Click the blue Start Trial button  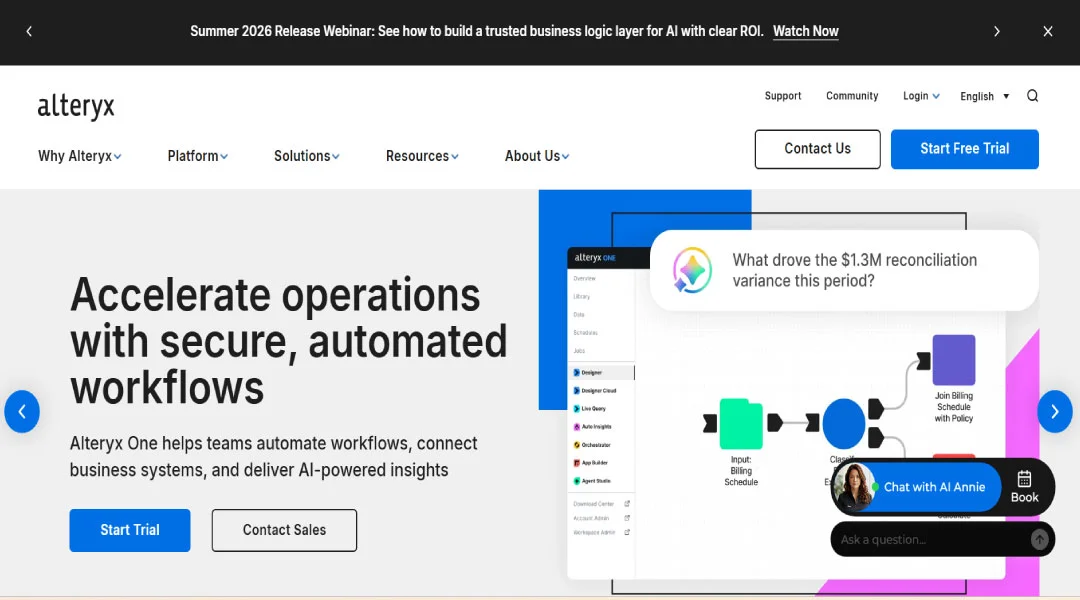[129, 530]
